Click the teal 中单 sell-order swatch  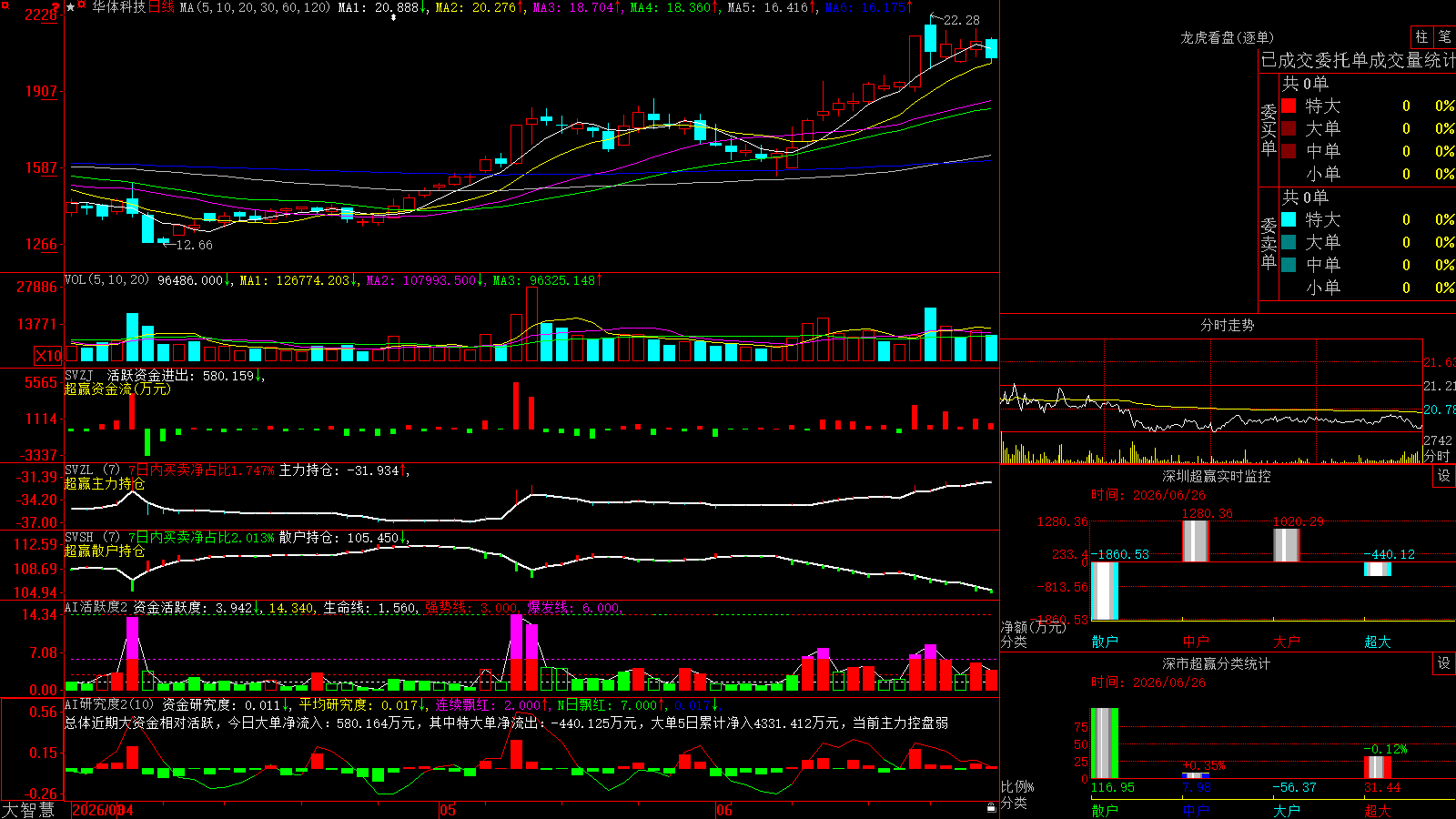pyautogui.click(x=1289, y=265)
